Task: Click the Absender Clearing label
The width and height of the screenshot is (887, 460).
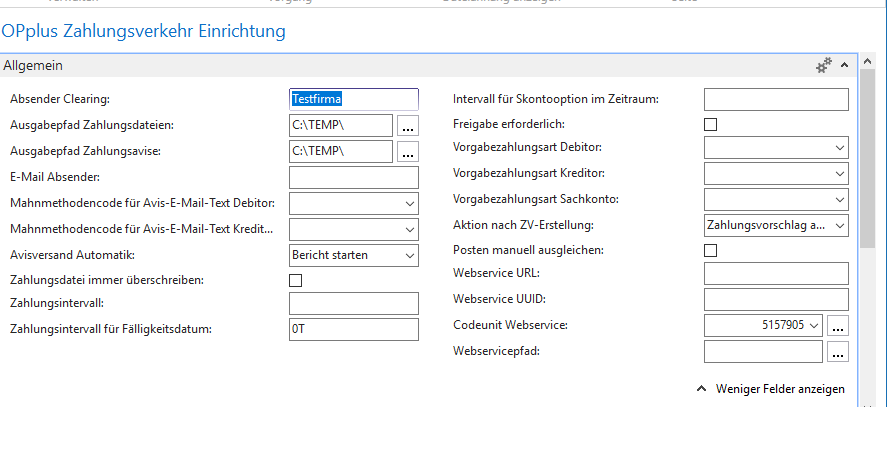Action: pos(60,99)
